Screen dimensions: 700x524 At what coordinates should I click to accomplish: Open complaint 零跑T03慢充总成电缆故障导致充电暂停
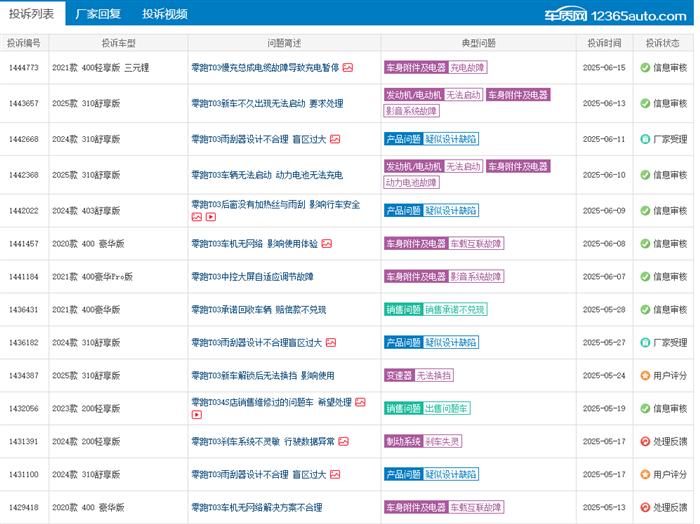click(x=265, y=67)
